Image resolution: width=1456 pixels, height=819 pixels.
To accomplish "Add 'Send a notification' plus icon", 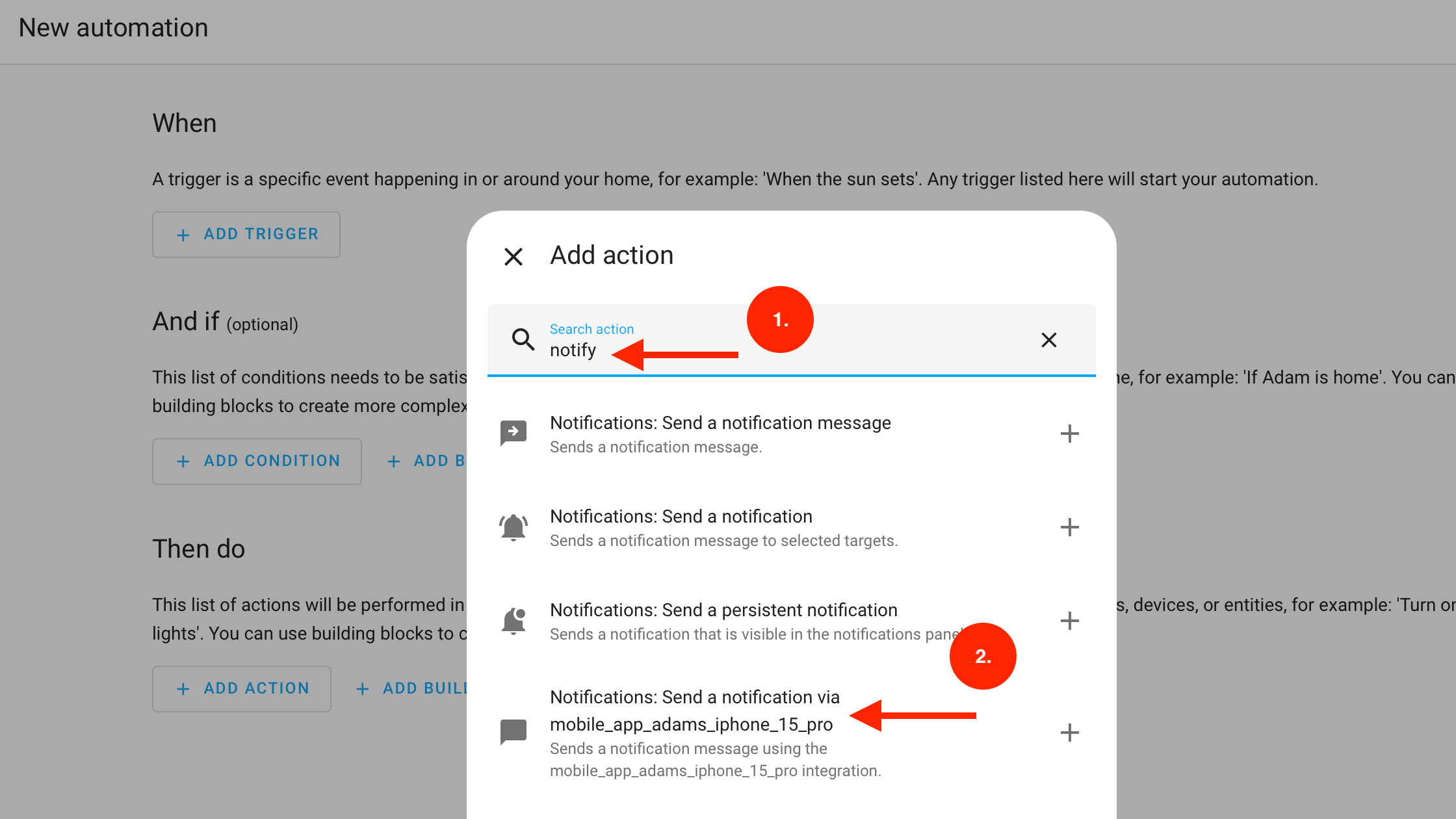I will click(x=1069, y=527).
